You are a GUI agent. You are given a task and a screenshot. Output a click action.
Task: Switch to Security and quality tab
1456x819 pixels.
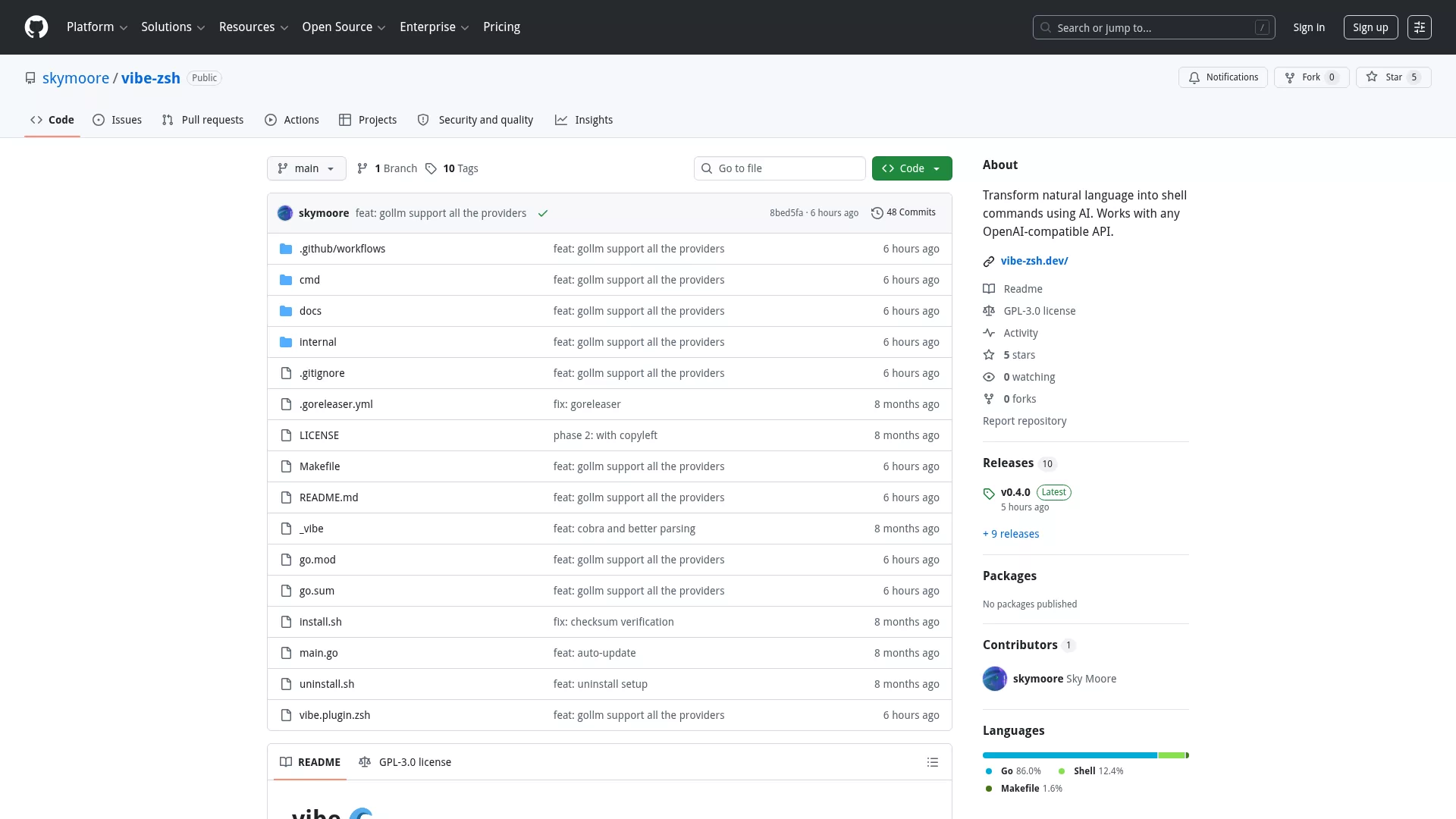click(475, 120)
